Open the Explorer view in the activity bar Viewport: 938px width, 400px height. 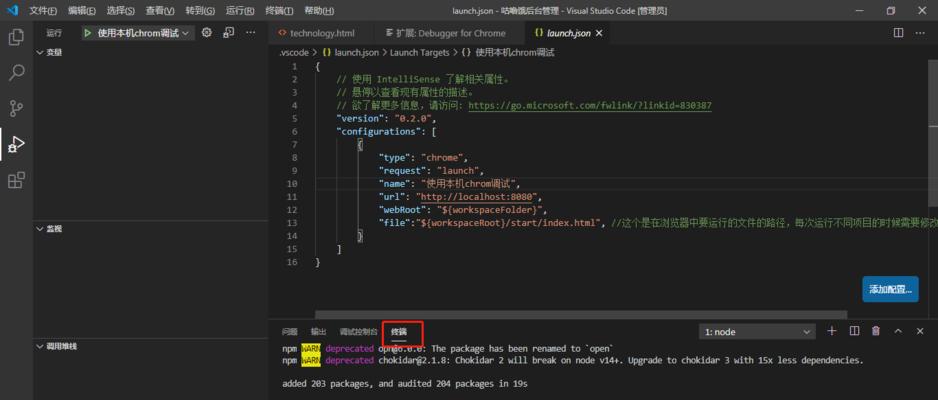pyautogui.click(x=16, y=37)
